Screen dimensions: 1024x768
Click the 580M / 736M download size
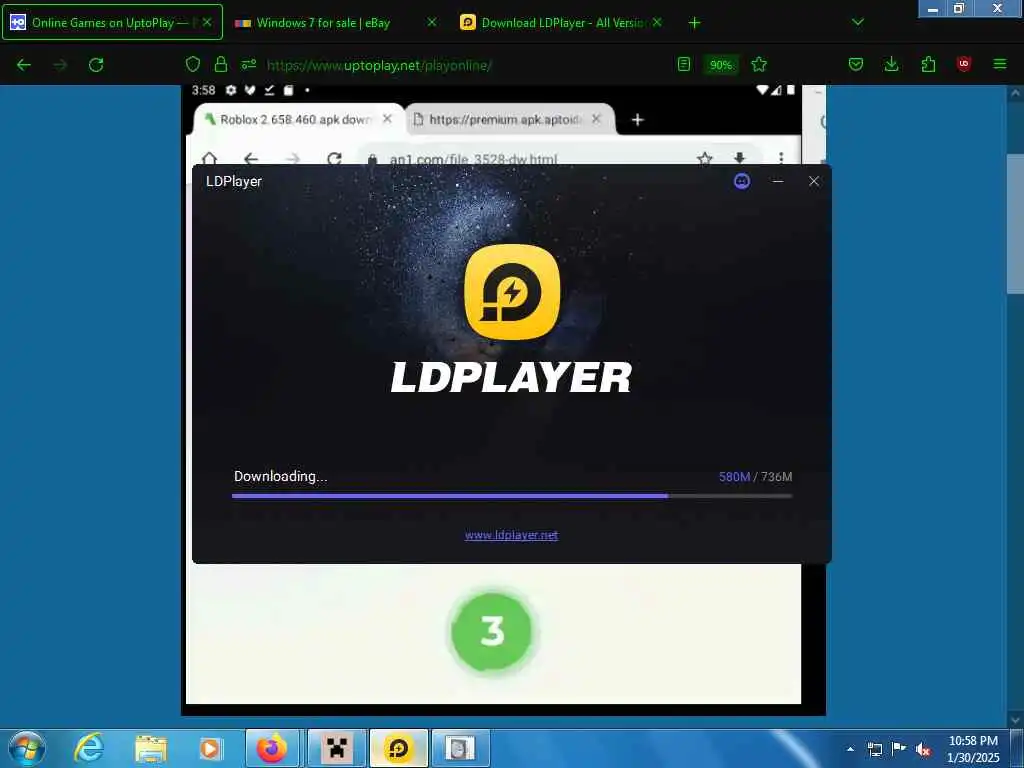coord(756,477)
